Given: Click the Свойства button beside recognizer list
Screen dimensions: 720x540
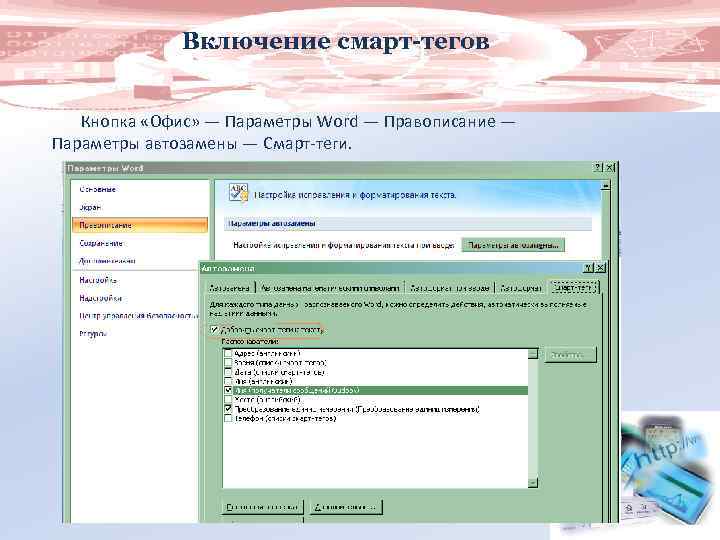Looking at the screenshot, I should click(570, 355).
